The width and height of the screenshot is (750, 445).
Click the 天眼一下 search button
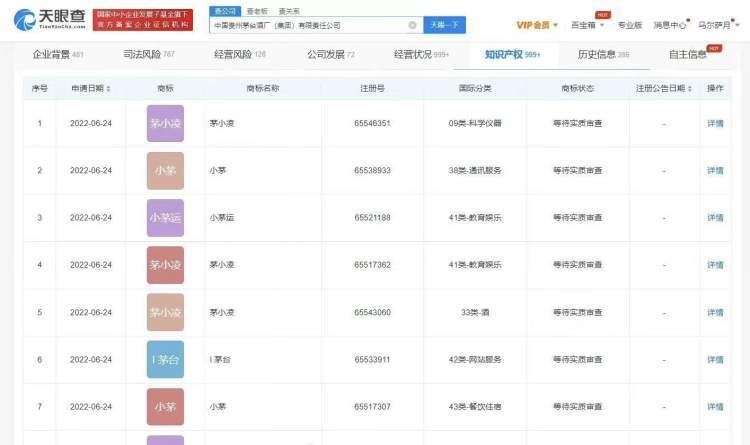click(x=444, y=25)
